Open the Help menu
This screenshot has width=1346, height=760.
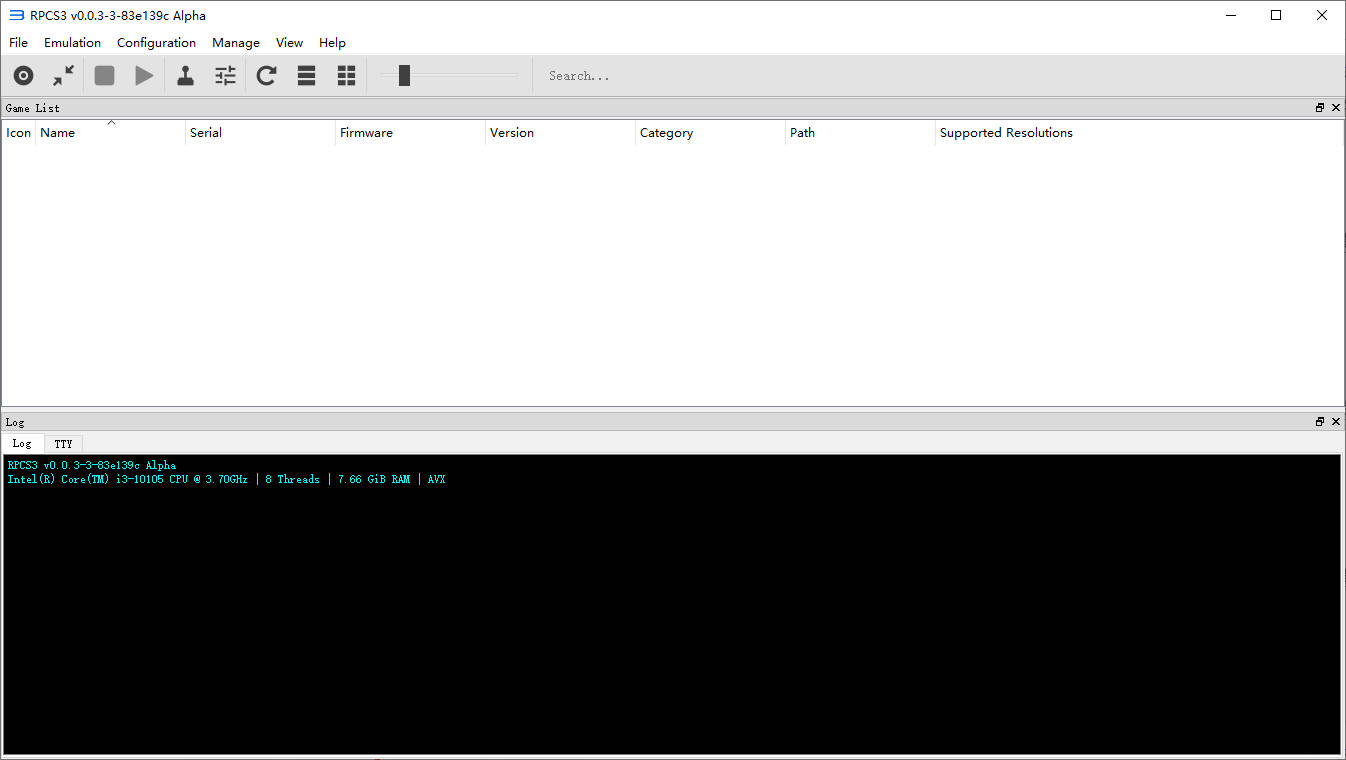coord(332,43)
